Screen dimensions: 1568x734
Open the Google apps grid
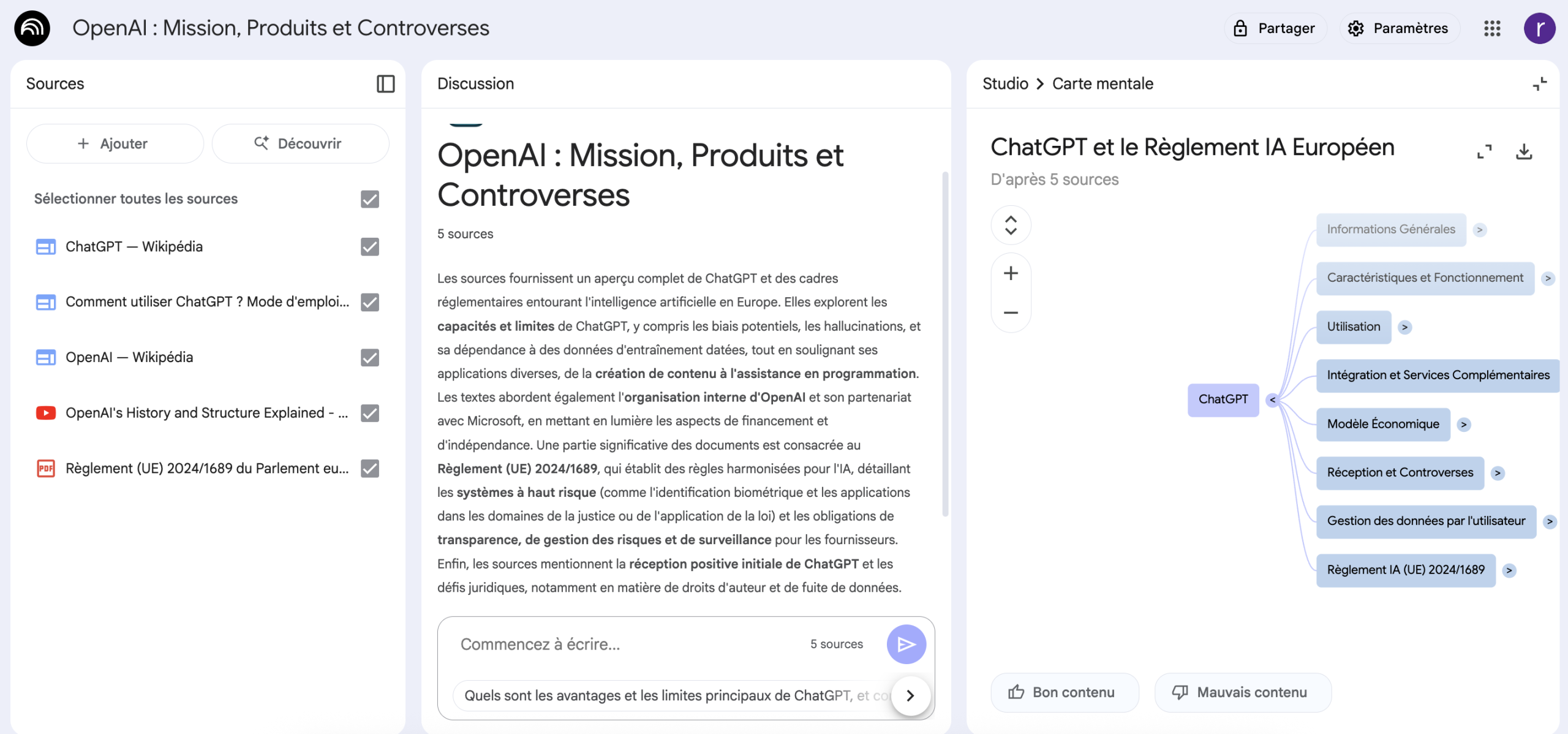[x=1492, y=28]
